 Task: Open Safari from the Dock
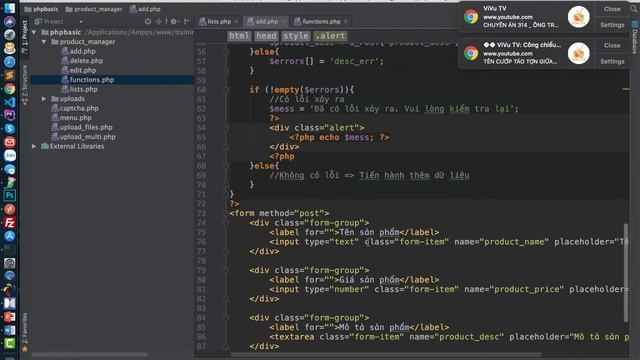tap(9, 62)
